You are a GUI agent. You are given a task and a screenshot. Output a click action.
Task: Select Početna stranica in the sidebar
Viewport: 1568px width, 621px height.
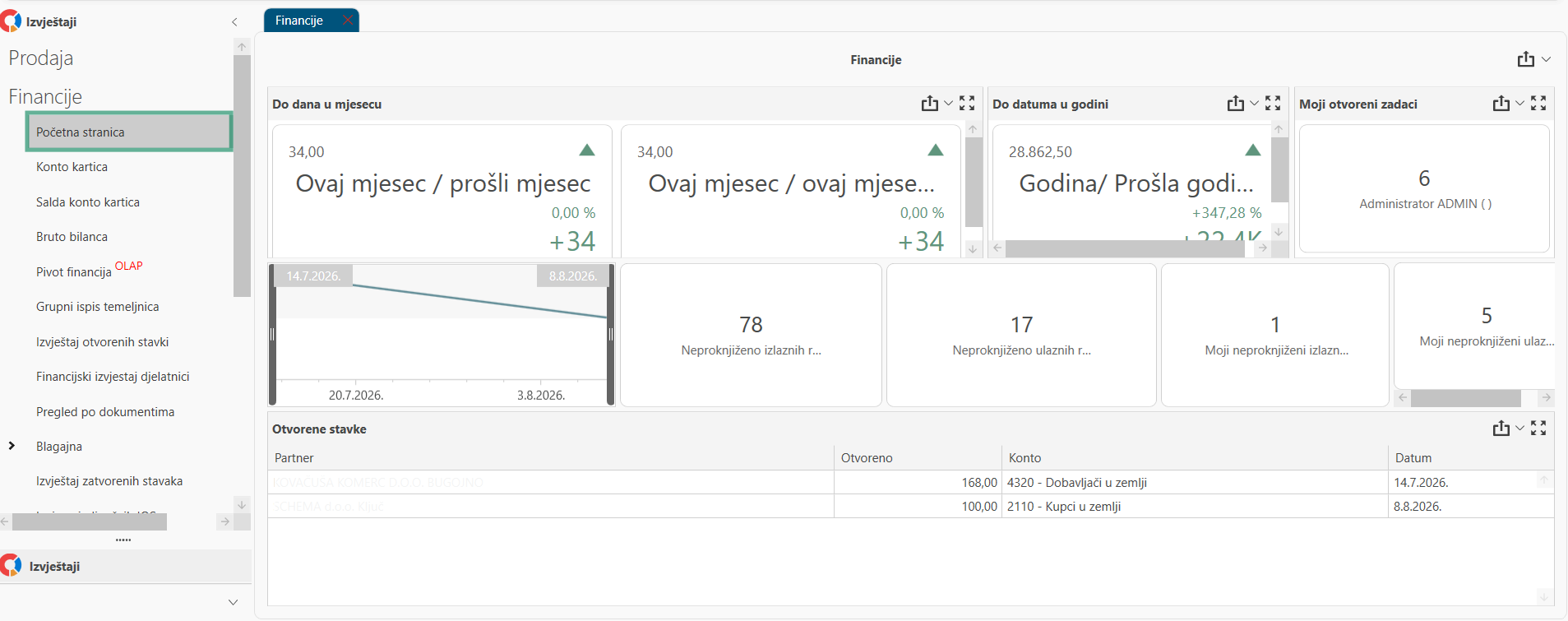tap(129, 132)
